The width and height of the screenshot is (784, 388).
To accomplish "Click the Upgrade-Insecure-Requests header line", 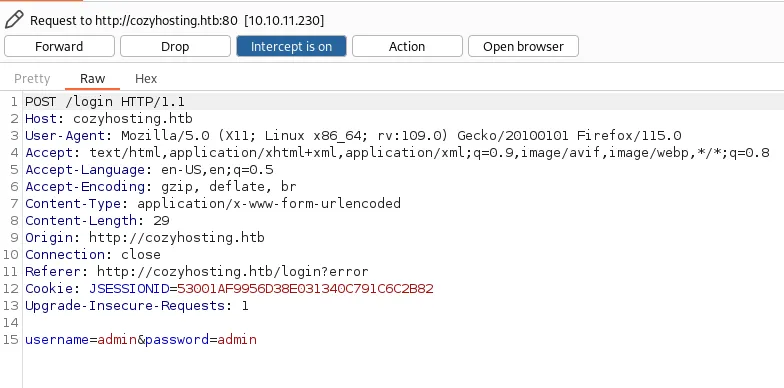I will click(x=136, y=306).
